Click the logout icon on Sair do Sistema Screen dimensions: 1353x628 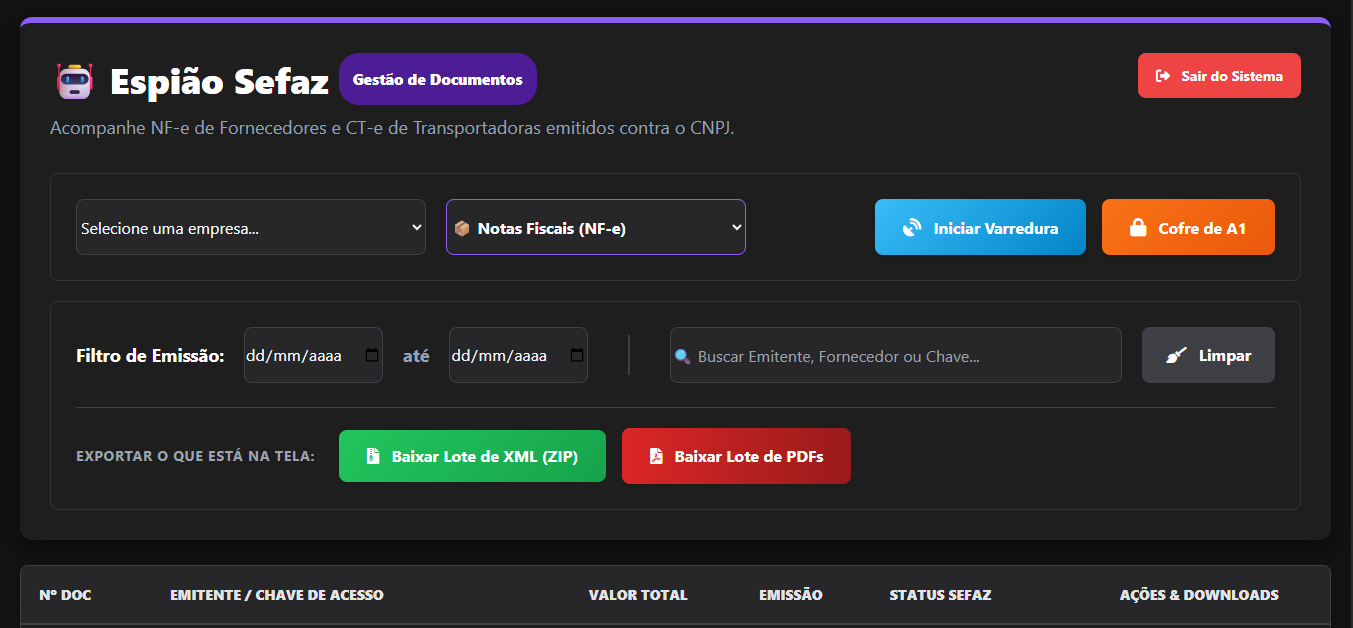1163,76
